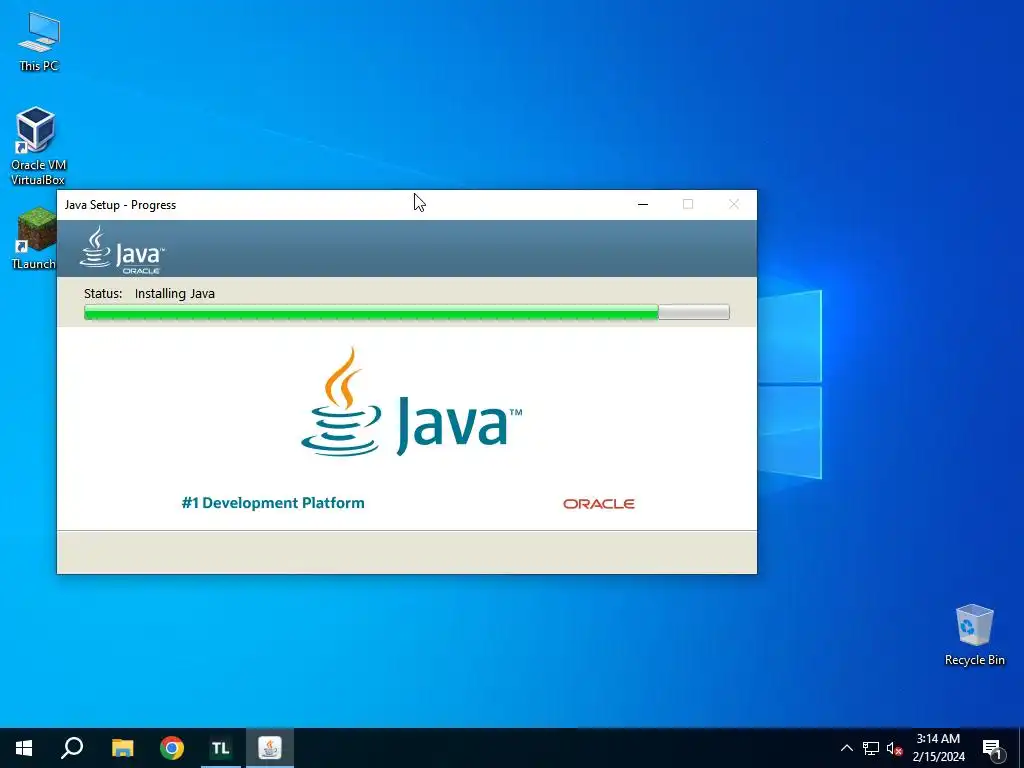Open the Windows Start menu
This screenshot has width=1024, height=768.
(24, 748)
